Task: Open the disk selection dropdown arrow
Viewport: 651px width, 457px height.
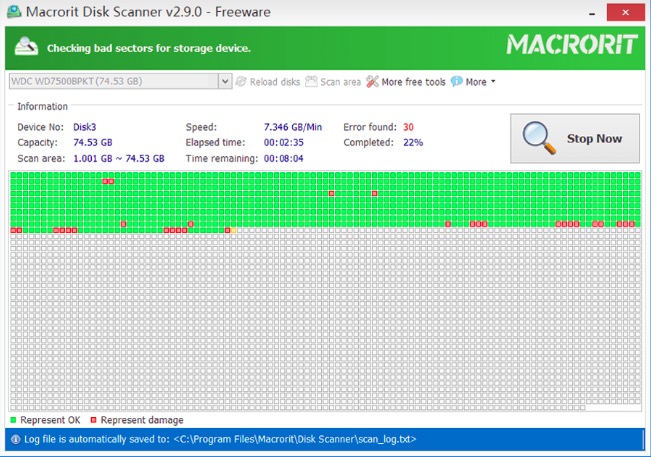Action: tap(225, 81)
